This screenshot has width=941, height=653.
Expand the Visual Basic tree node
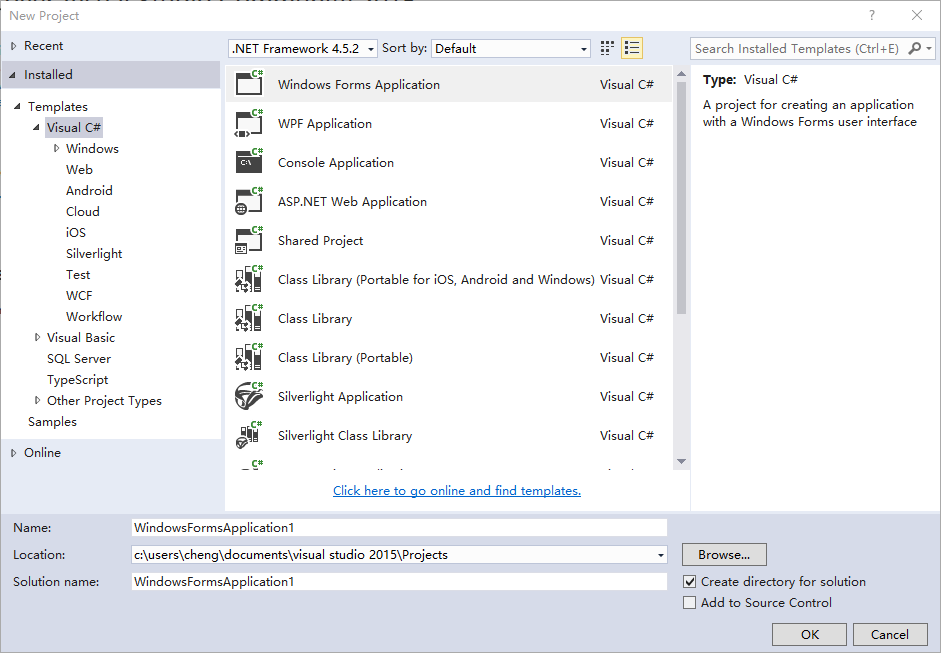tap(38, 338)
